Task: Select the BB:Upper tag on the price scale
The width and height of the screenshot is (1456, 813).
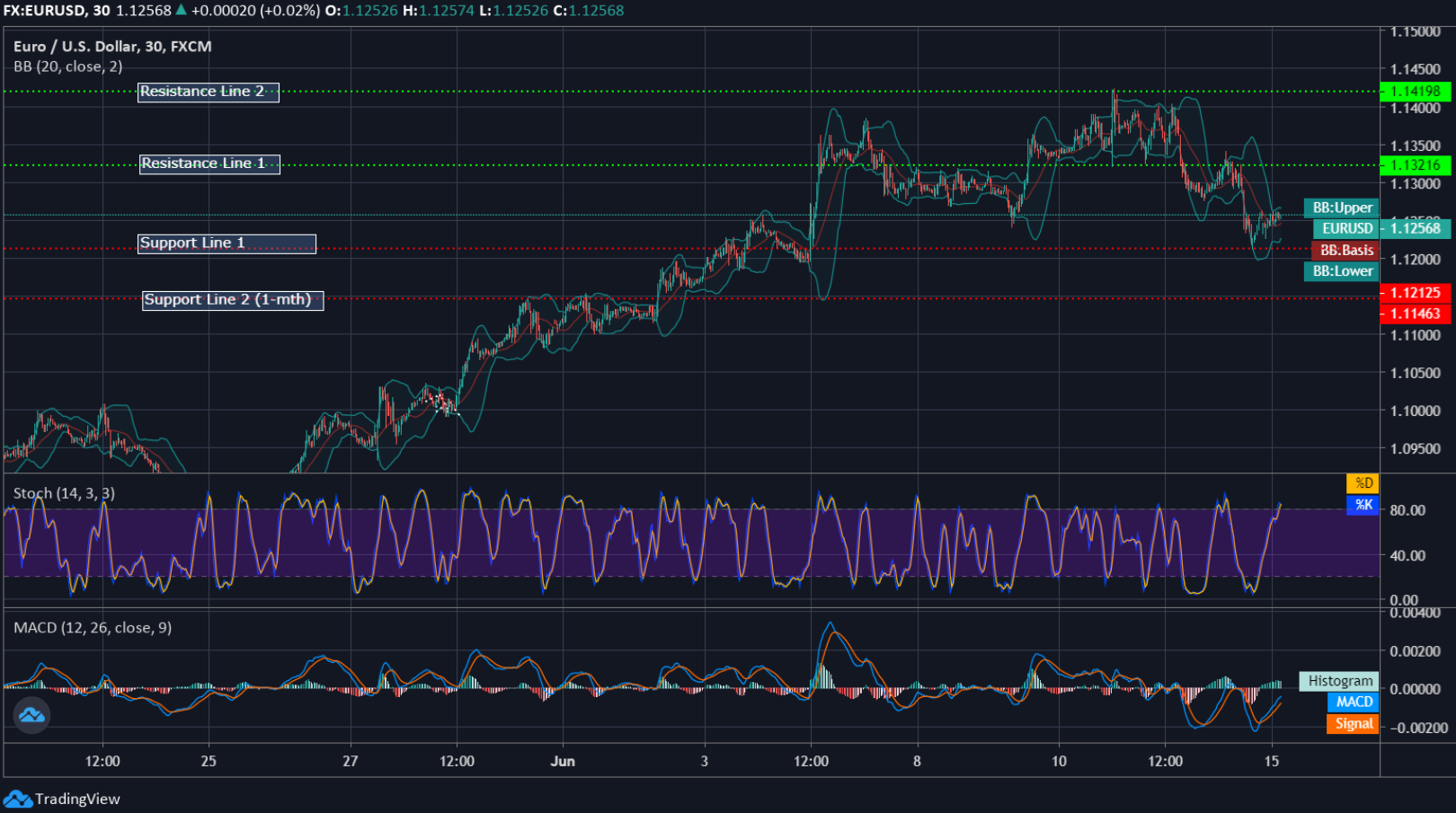Action: pyautogui.click(x=1340, y=208)
